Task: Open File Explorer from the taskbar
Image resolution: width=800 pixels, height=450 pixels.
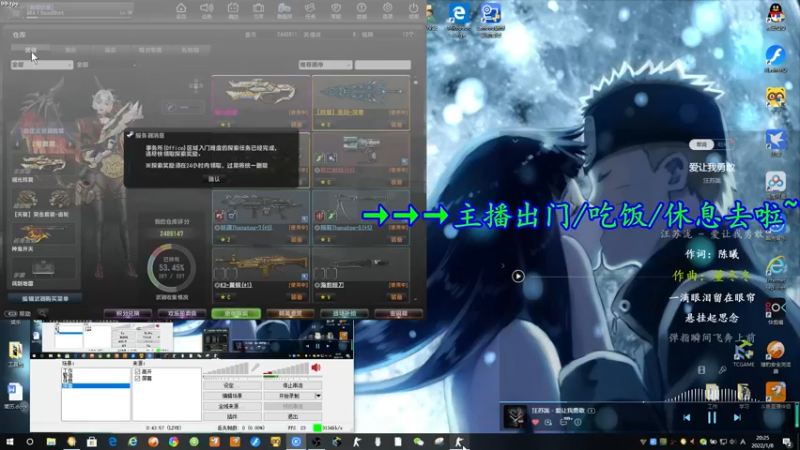Action: (51, 441)
